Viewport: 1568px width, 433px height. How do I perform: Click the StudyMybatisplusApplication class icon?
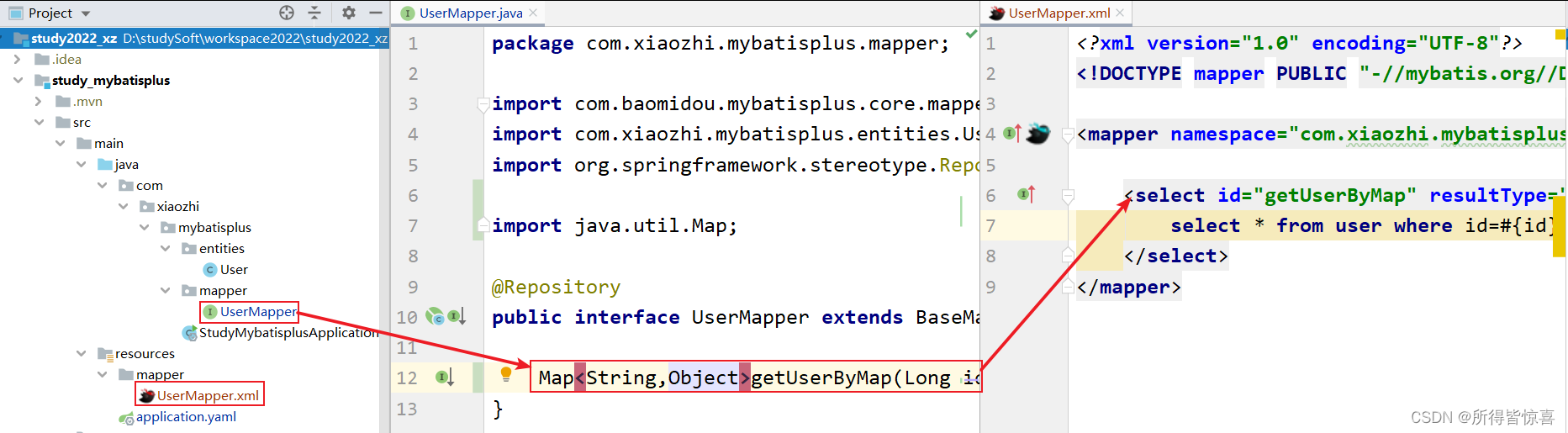190,334
